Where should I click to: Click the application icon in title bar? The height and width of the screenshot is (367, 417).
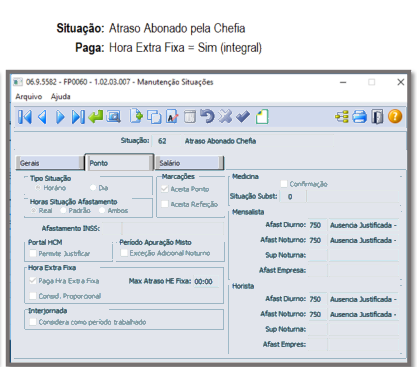[18, 82]
